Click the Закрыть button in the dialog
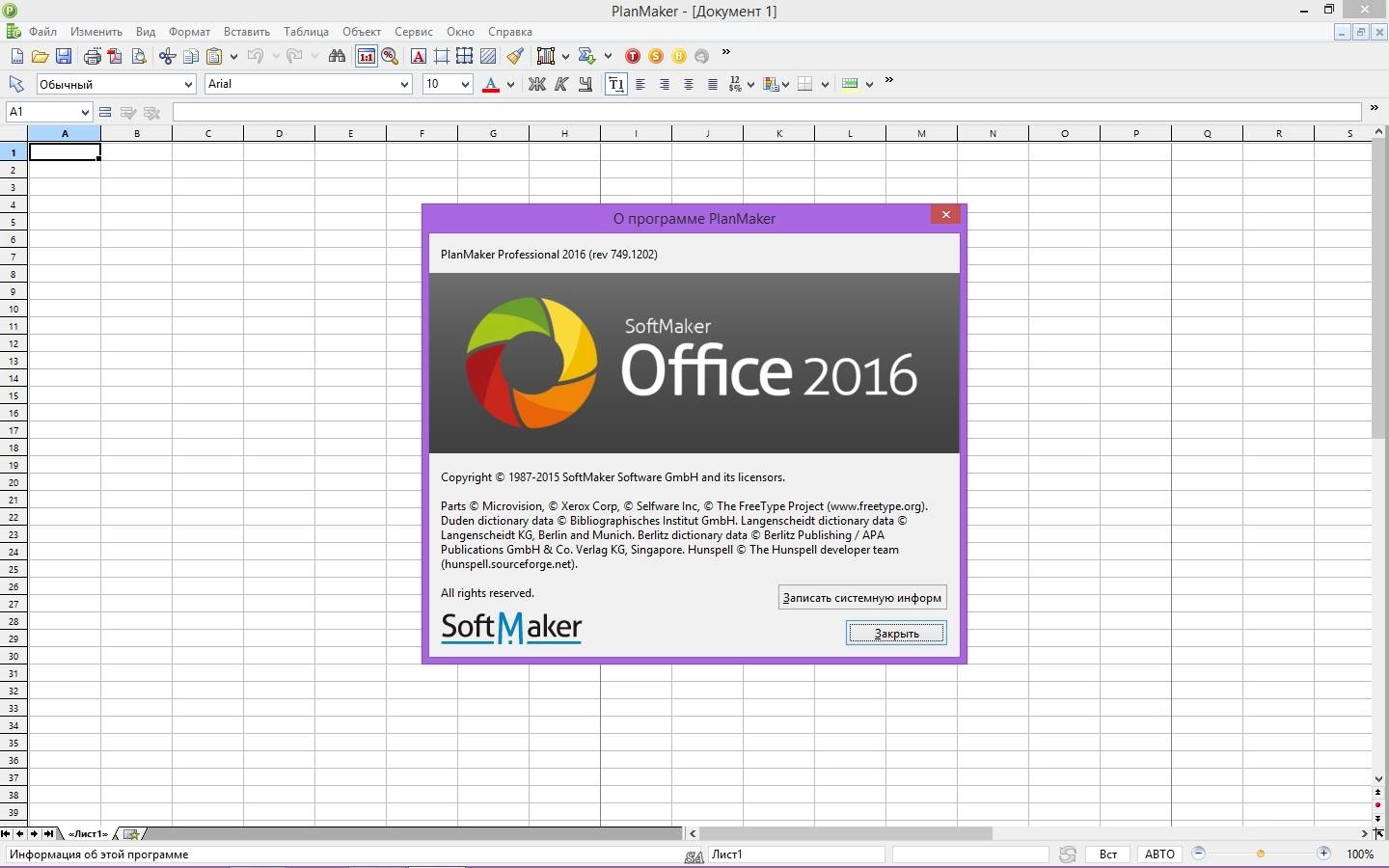The height and width of the screenshot is (868, 1389). coord(896,633)
